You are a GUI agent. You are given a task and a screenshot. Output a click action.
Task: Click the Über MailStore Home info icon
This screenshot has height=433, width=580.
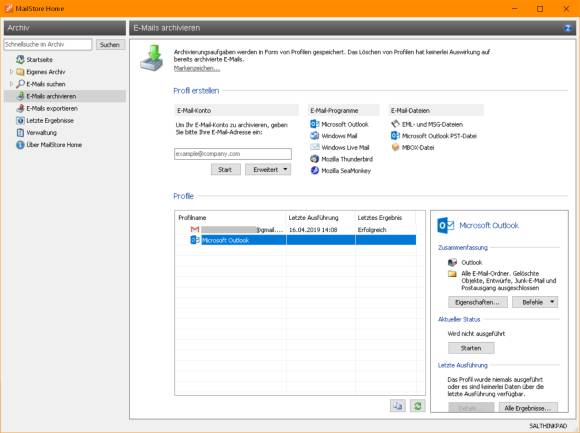pos(20,145)
